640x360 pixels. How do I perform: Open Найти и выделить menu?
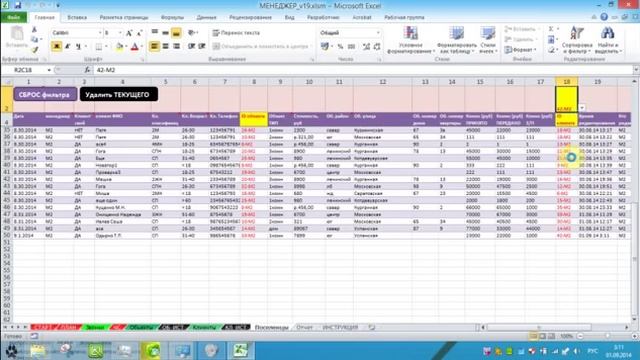609,40
